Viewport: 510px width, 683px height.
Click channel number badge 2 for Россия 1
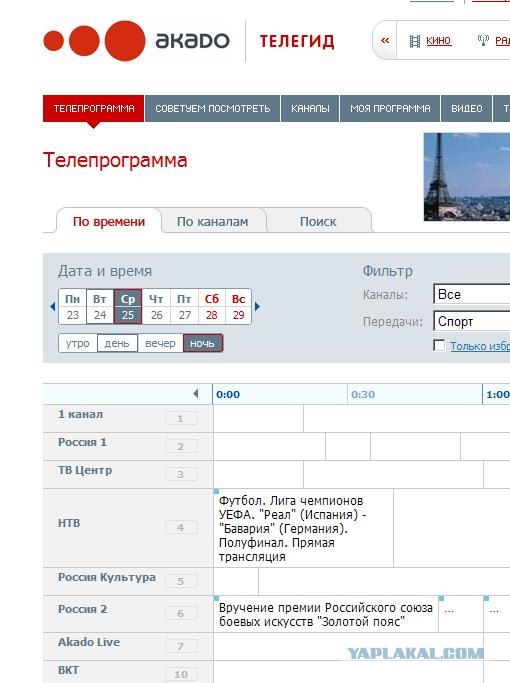click(x=181, y=446)
